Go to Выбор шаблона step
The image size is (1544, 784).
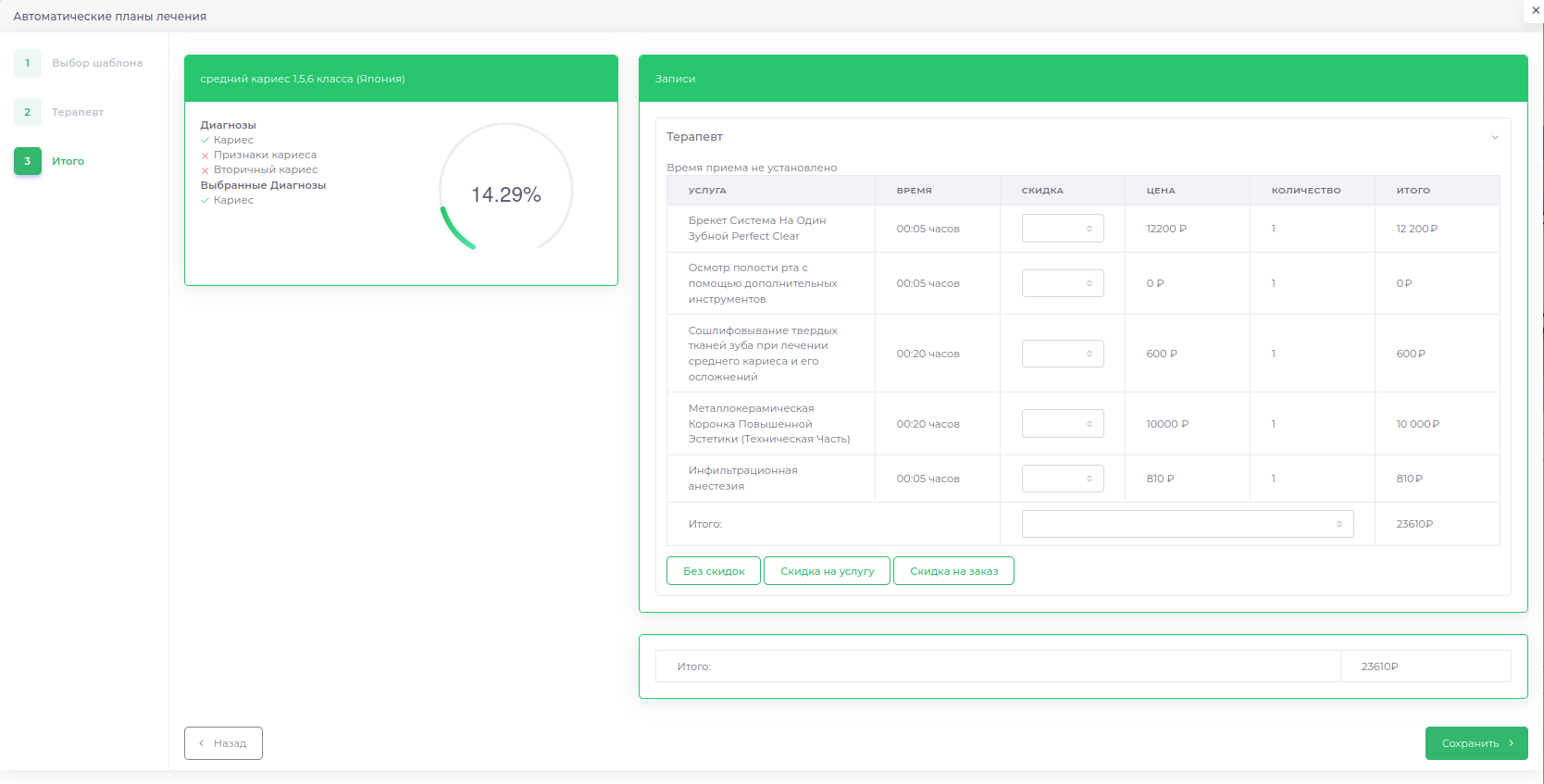pos(96,63)
